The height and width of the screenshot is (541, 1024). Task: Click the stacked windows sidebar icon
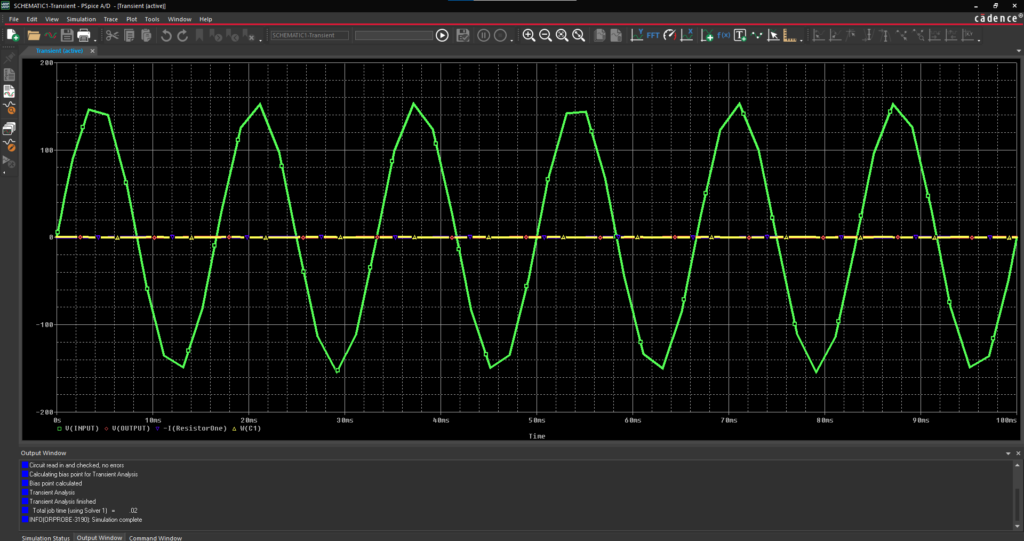(9, 128)
